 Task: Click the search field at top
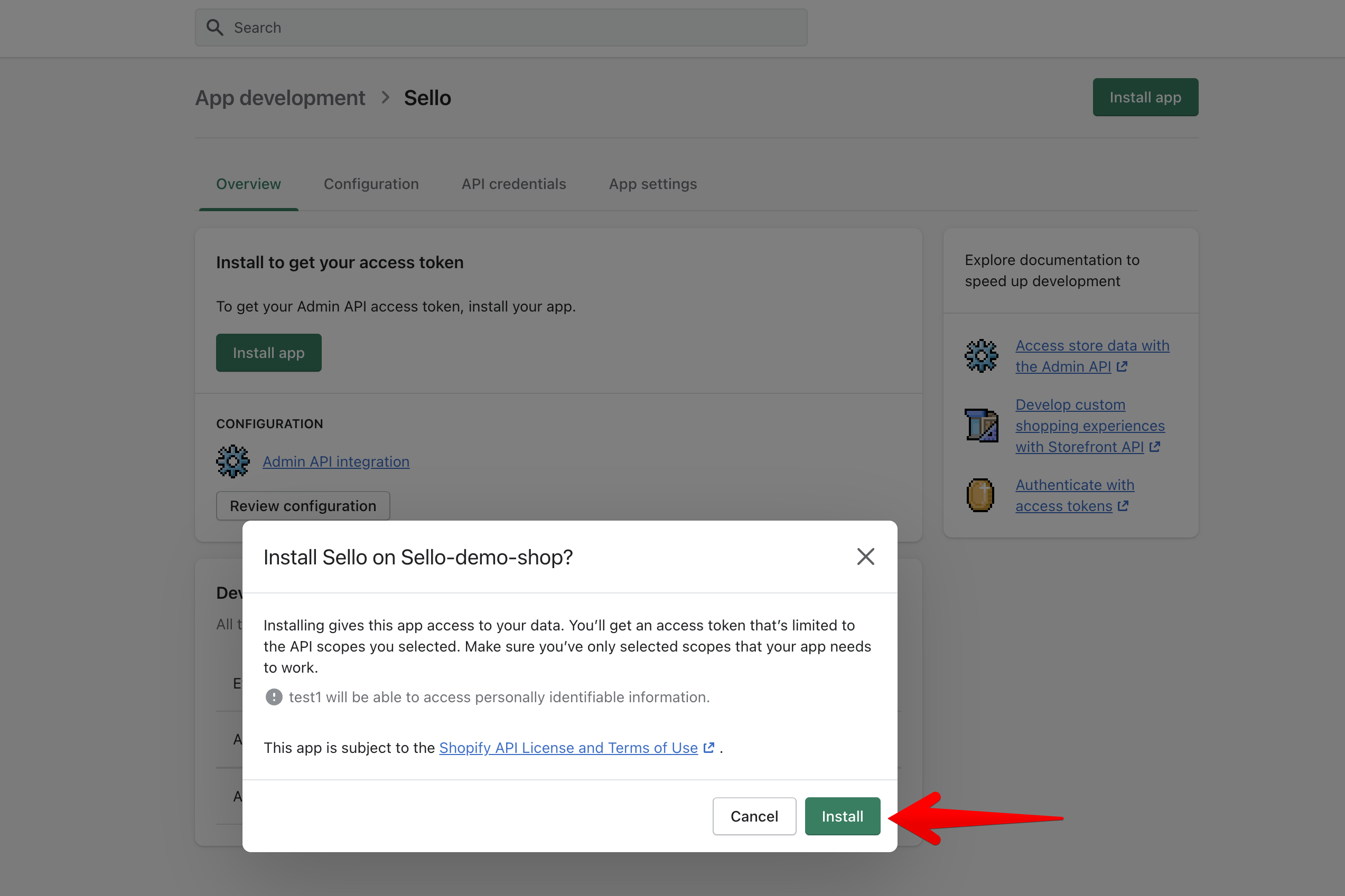[x=501, y=27]
